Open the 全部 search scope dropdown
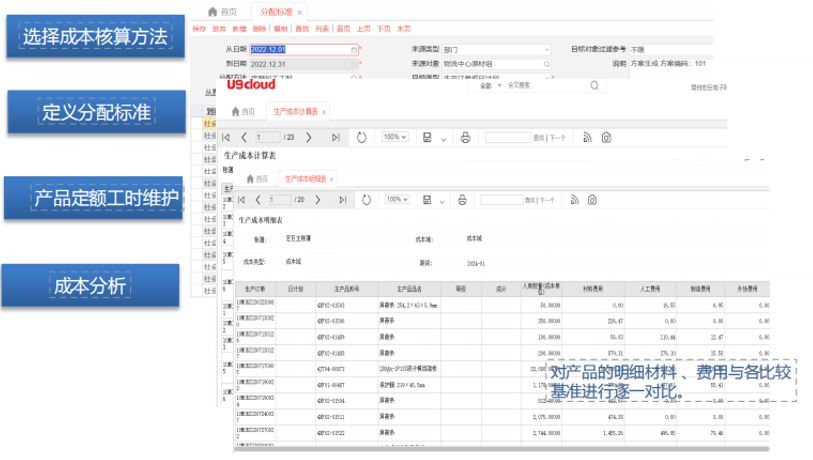The height and width of the screenshot is (460, 813). [x=487, y=87]
